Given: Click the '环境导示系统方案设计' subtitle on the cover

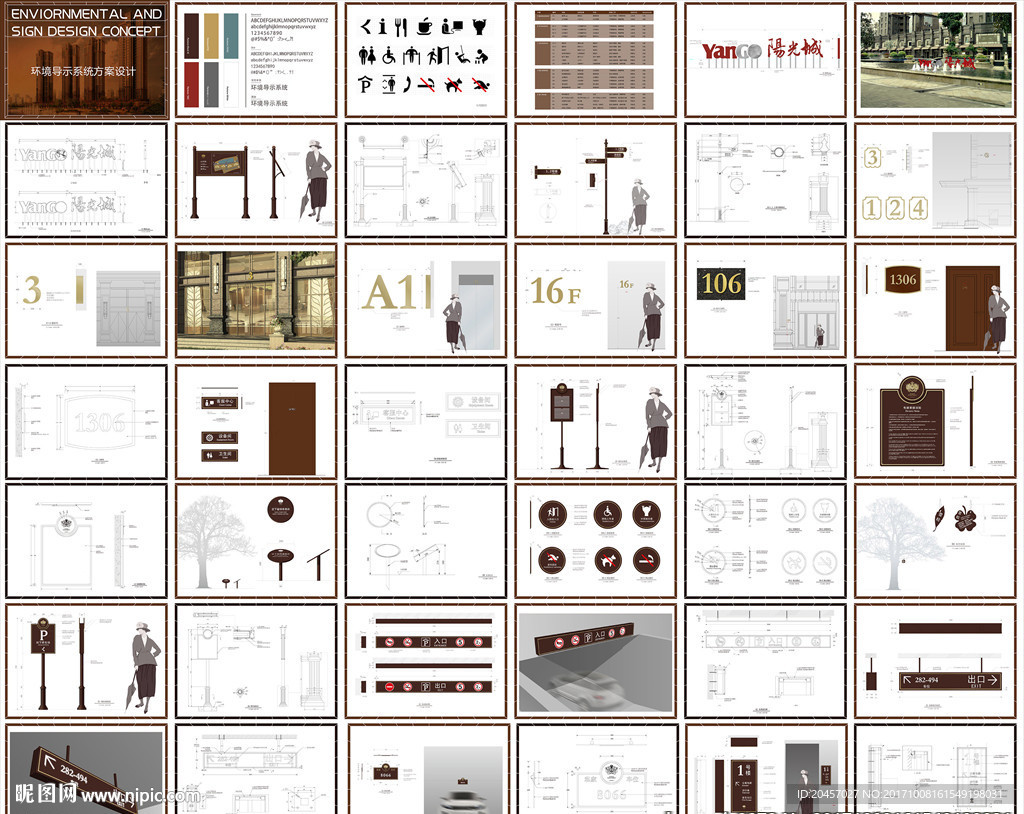Looking at the screenshot, I should (x=84, y=71).
